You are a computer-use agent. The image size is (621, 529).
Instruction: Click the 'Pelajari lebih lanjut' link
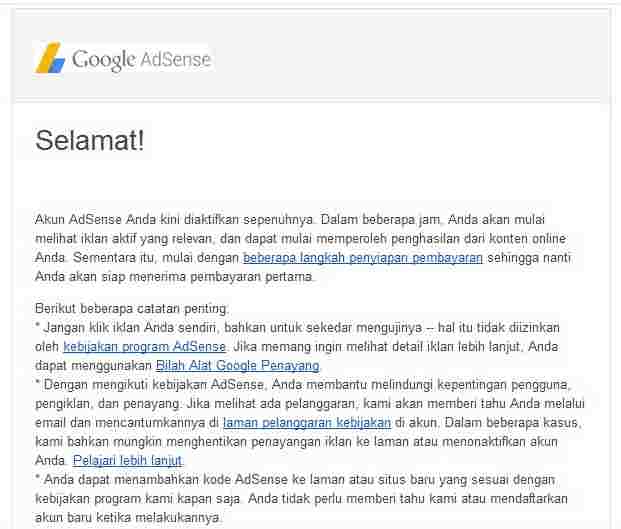click(128, 460)
